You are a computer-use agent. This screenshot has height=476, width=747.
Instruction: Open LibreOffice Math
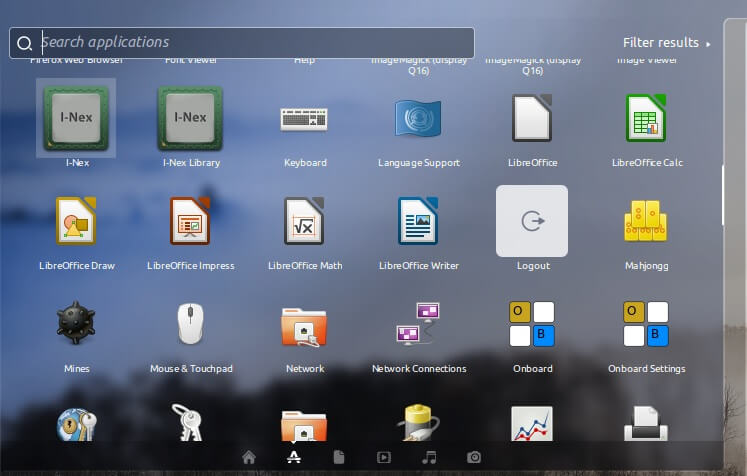coord(304,221)
